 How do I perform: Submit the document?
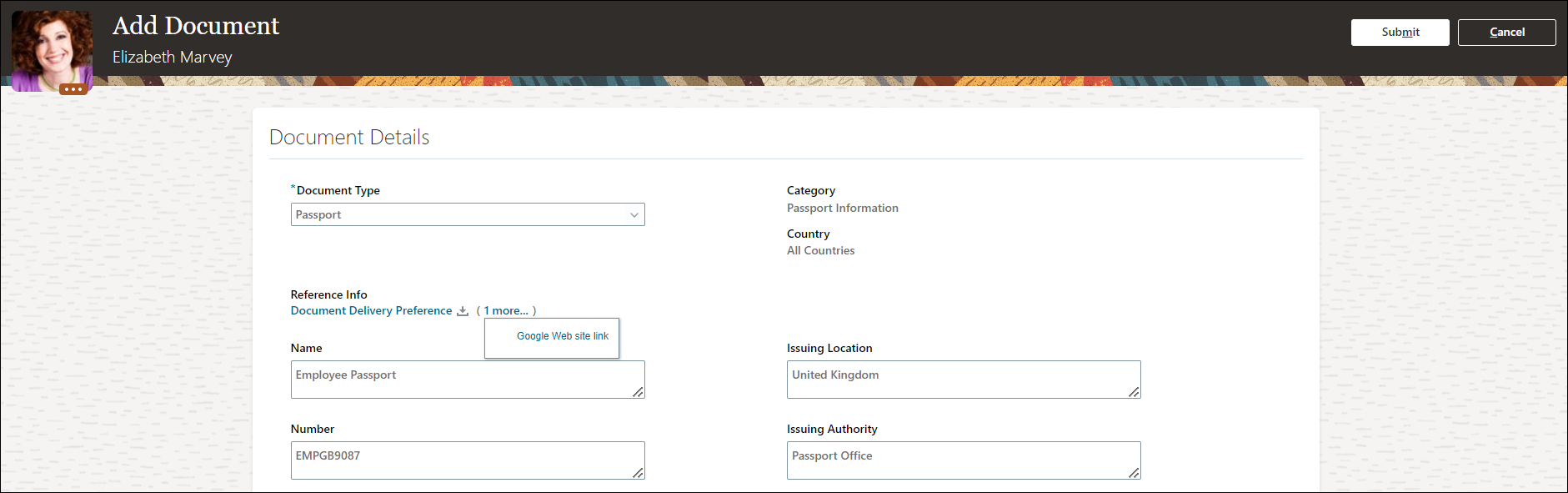(x=1400, y=33)
